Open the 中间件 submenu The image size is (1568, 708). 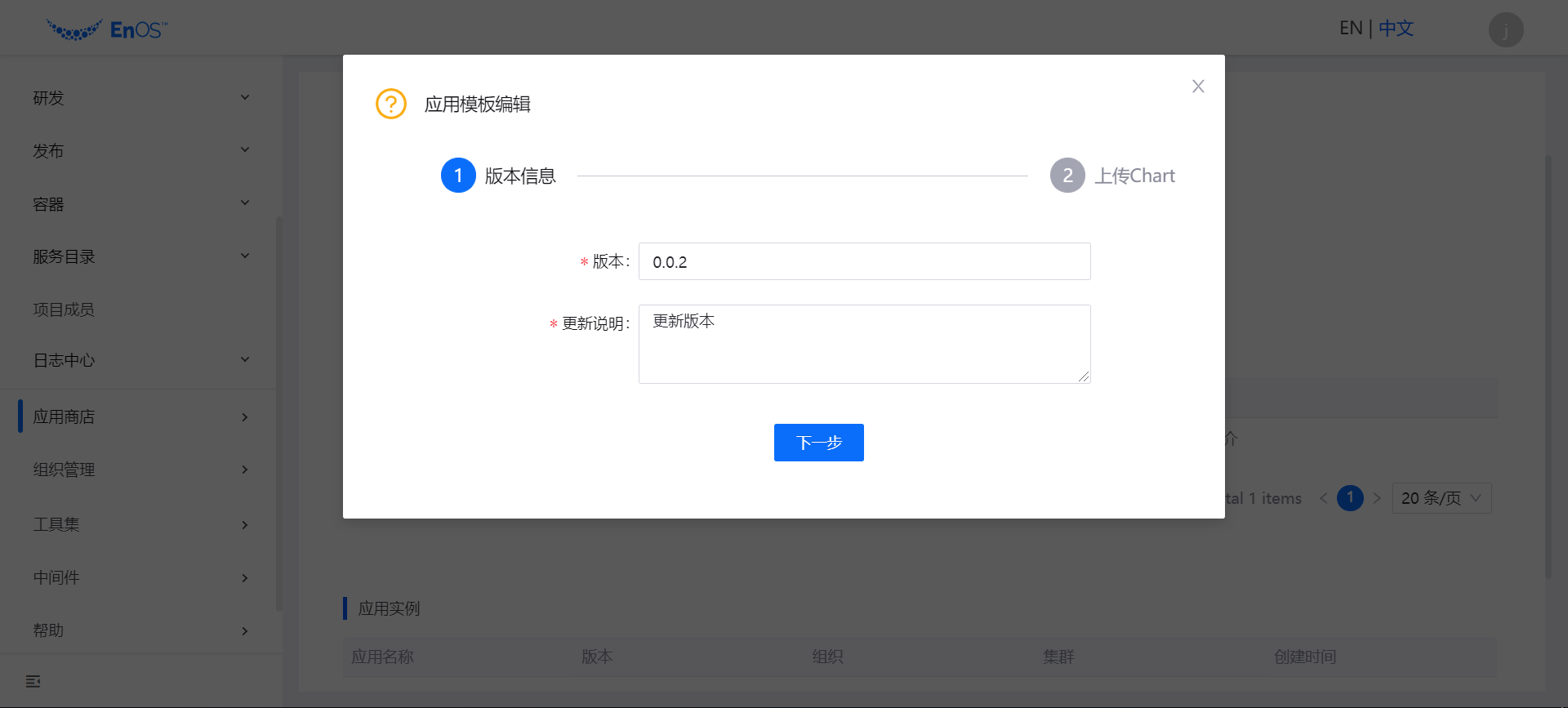coord(141,577)
